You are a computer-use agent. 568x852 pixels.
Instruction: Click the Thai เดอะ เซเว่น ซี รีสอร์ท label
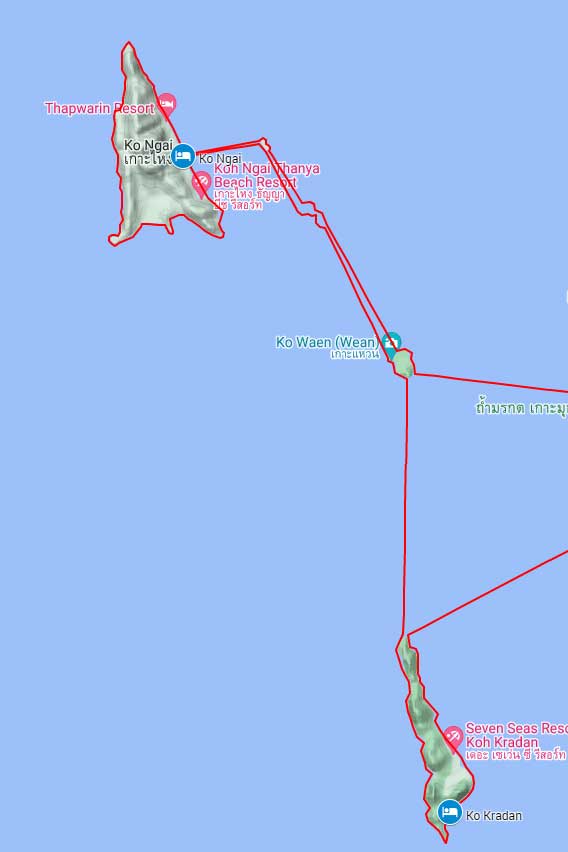coord(516,755)
